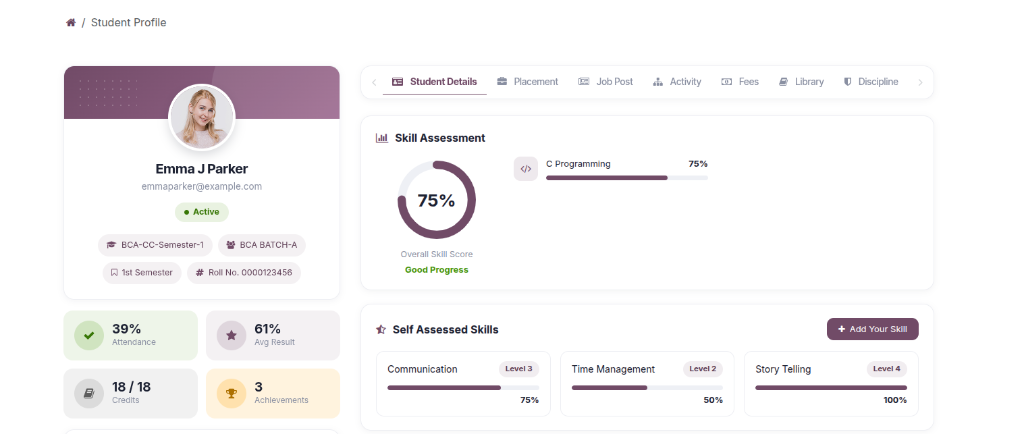Click the Activity hierarchy icon
This screenshot has width=1024, height=434.
point(657,82)
